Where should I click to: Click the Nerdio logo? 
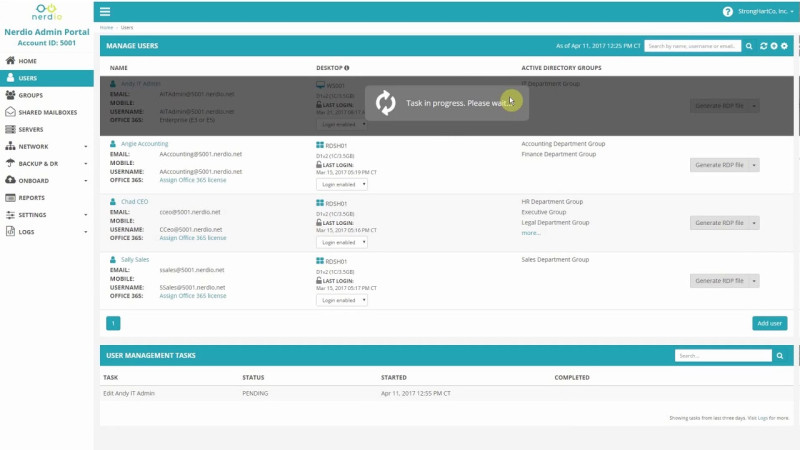click(46, 13)
